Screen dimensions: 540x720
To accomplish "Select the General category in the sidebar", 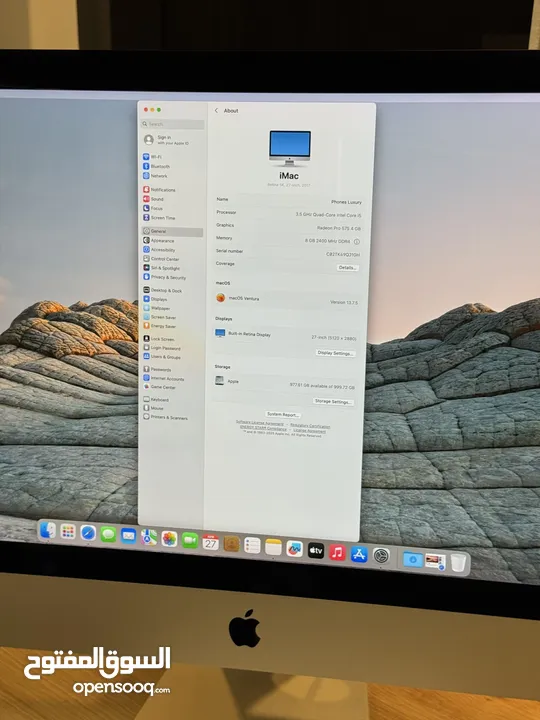I will pos(172,231).
